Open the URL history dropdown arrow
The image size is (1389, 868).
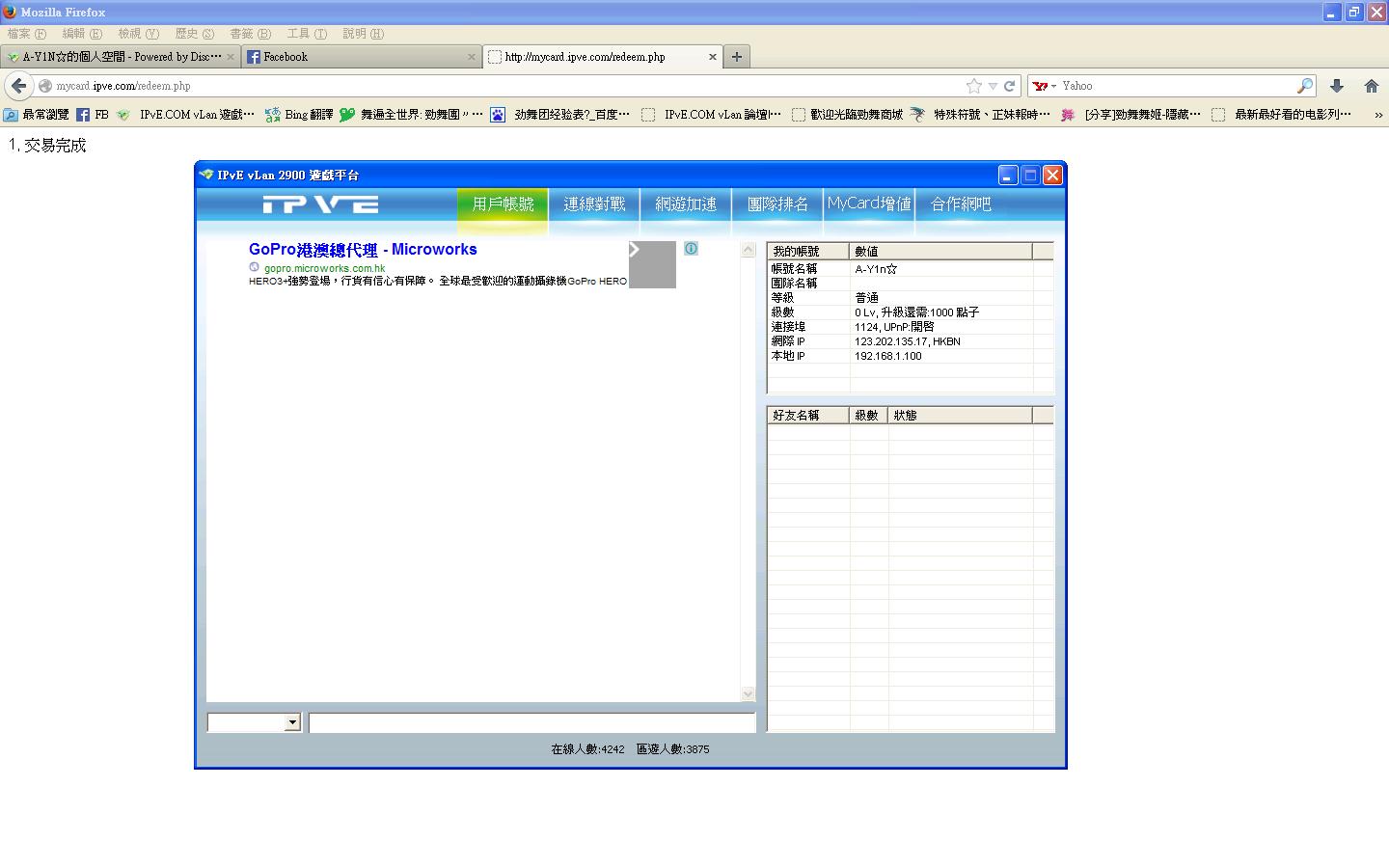[x=993, y=86]
